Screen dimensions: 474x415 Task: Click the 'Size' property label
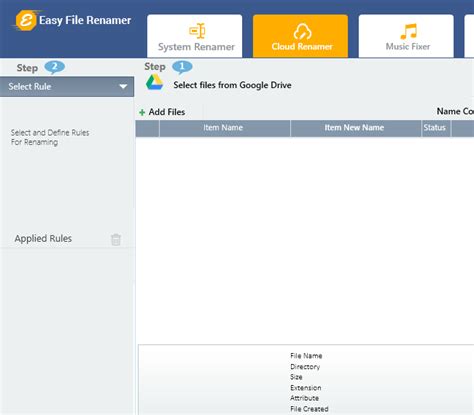296,377
